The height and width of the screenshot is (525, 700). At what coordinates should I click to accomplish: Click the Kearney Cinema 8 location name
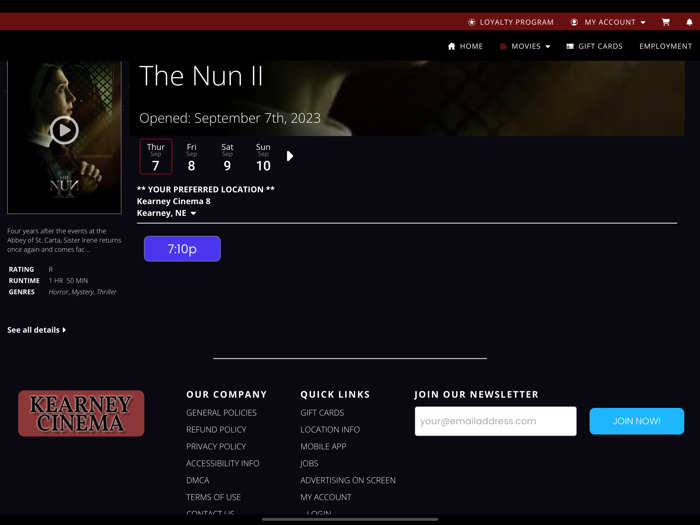click(174, 201)
